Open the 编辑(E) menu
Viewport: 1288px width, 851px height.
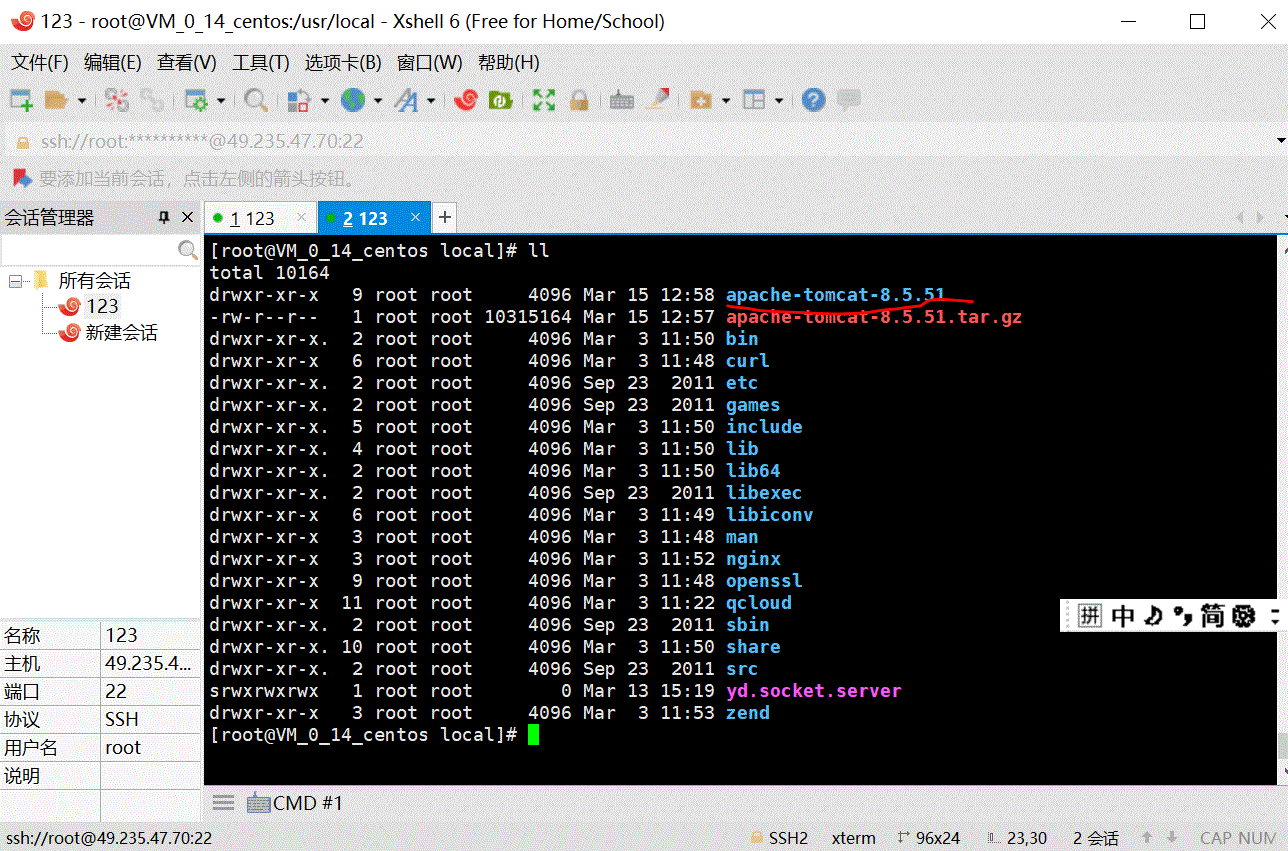(113, 63)
